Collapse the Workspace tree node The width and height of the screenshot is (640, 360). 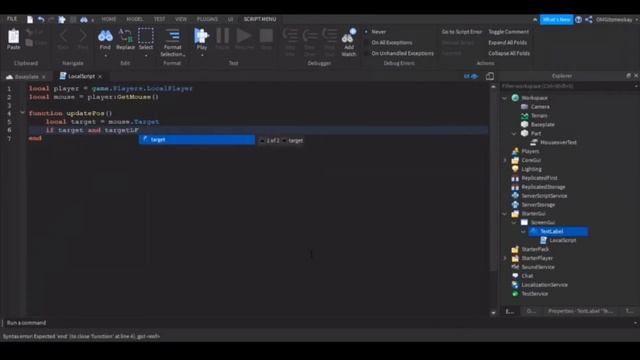pyautogui.click(x=504, y=98)
